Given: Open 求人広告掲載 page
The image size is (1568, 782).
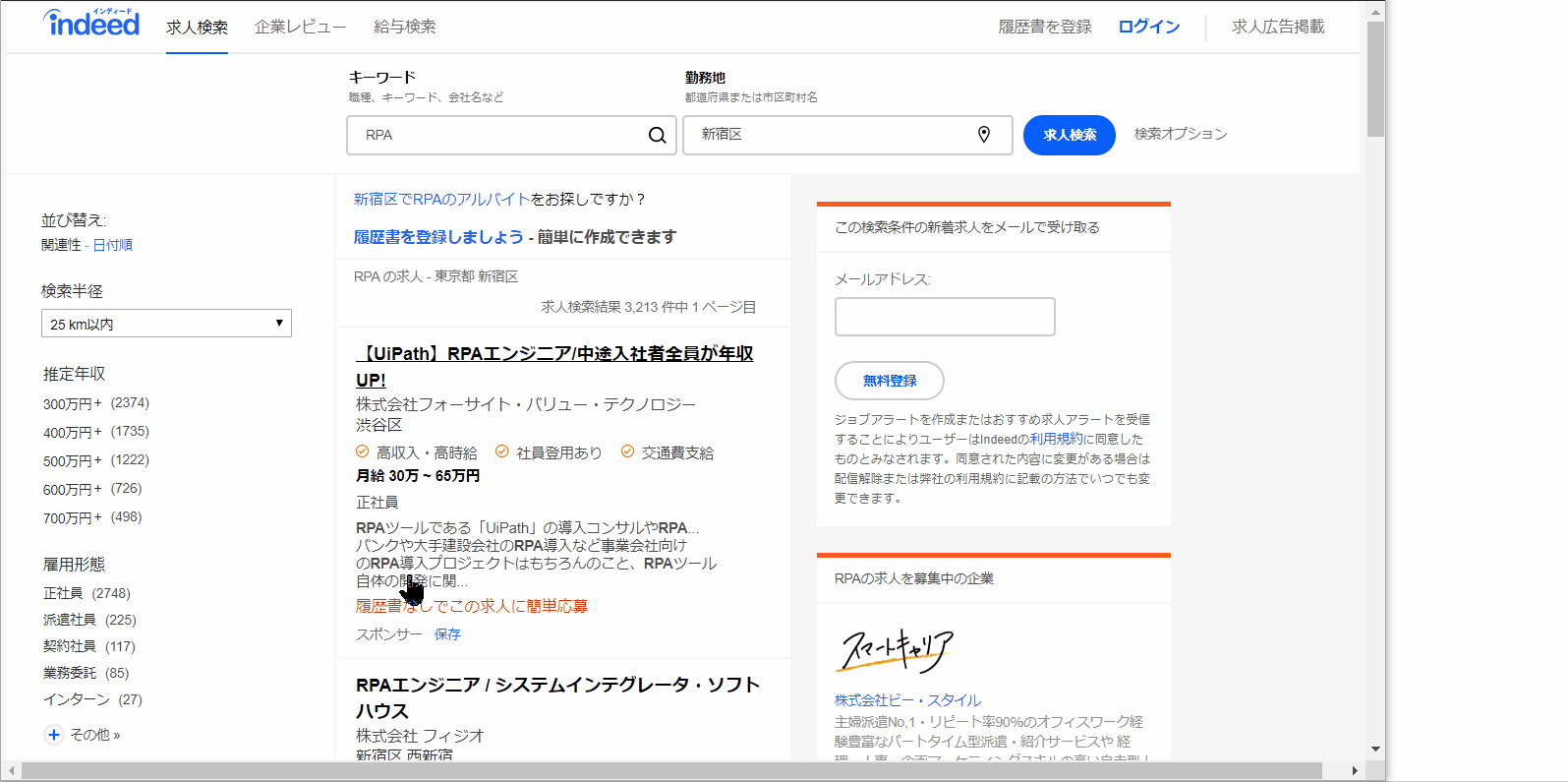Looking at the screenshot, I should (x=1278, y=27).
